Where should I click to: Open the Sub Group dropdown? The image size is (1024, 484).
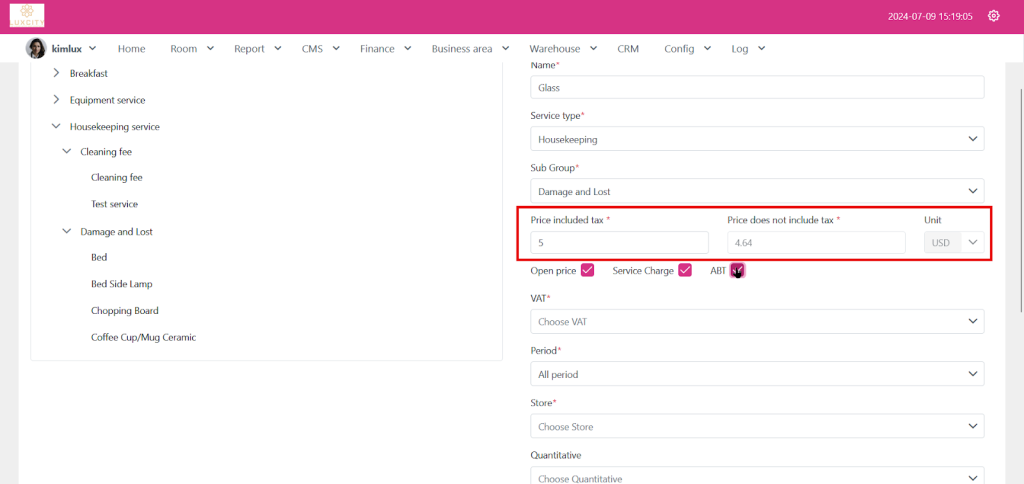pyautogui.click(x=756, y=191)
